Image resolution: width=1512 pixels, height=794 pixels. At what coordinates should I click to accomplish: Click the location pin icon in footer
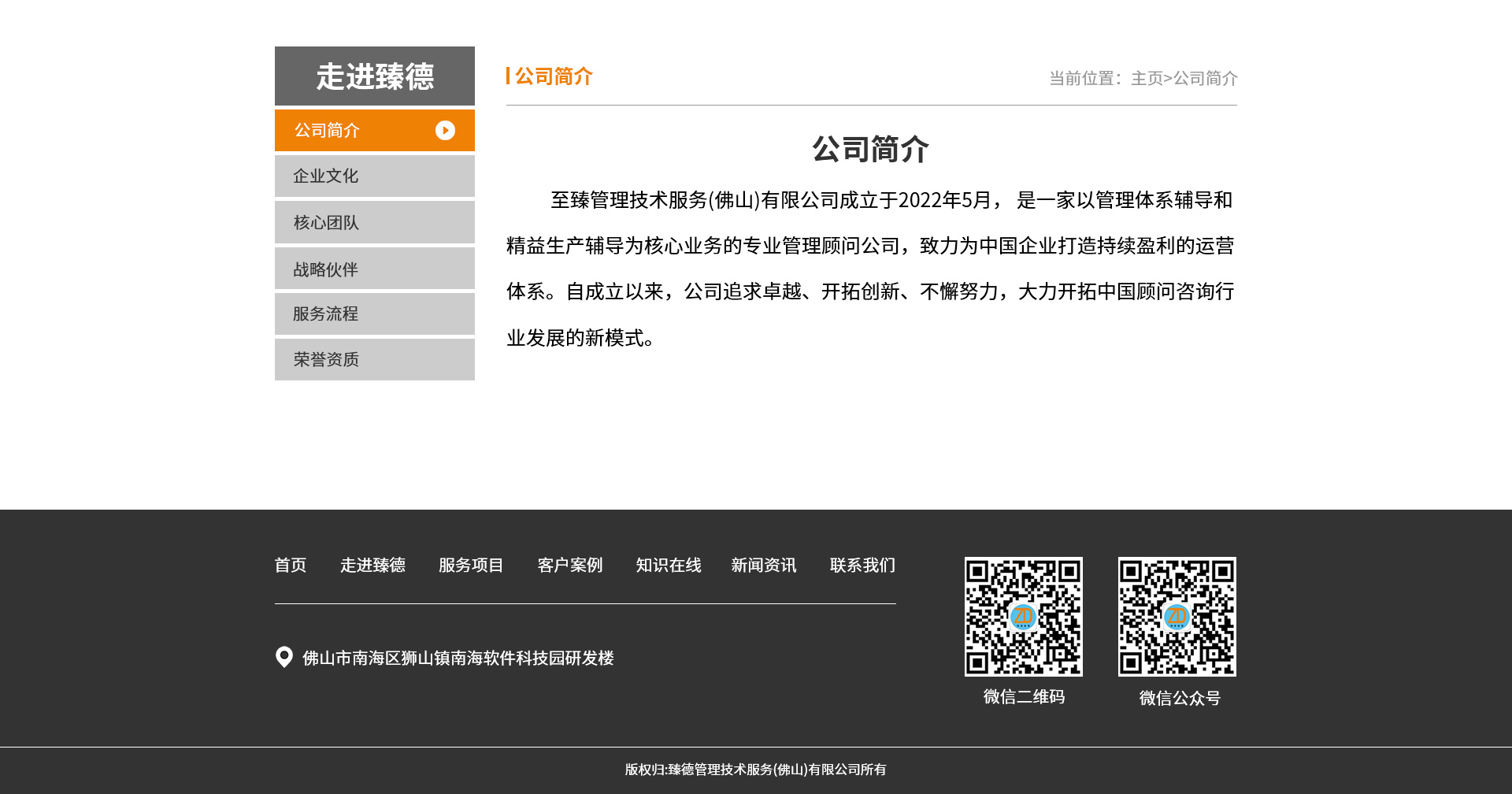(x=284, y=657)
